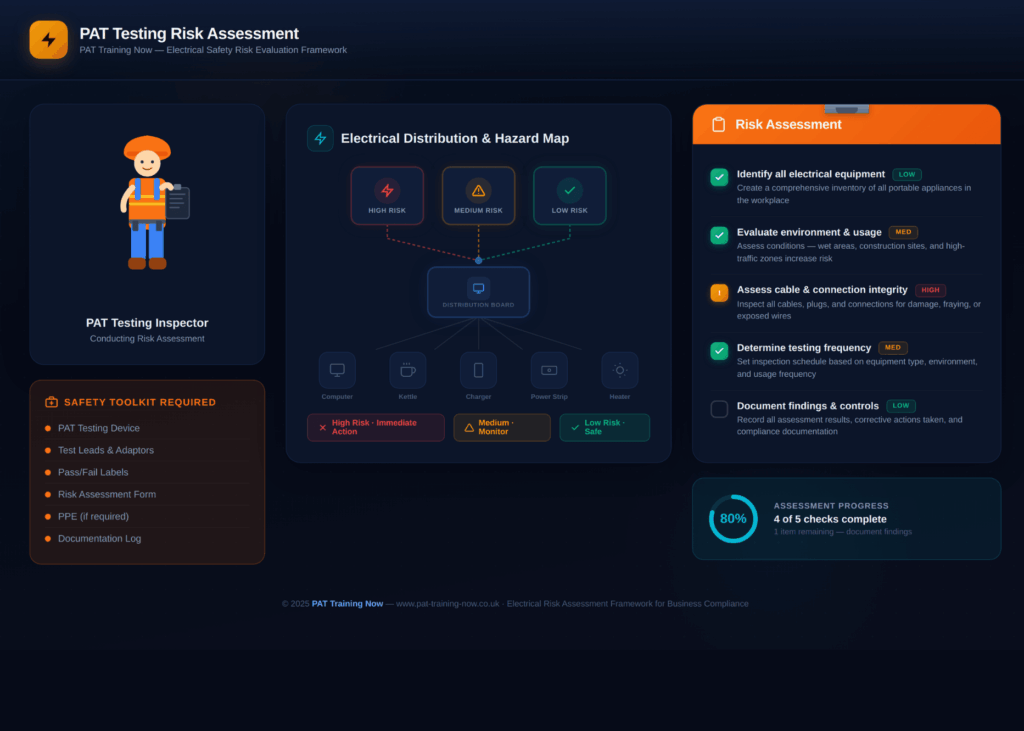Image resolution: width=1024 pixels, height=731 pixels.
Task: Click the Computer appliance icon
Action: click(x=337, y=370)
